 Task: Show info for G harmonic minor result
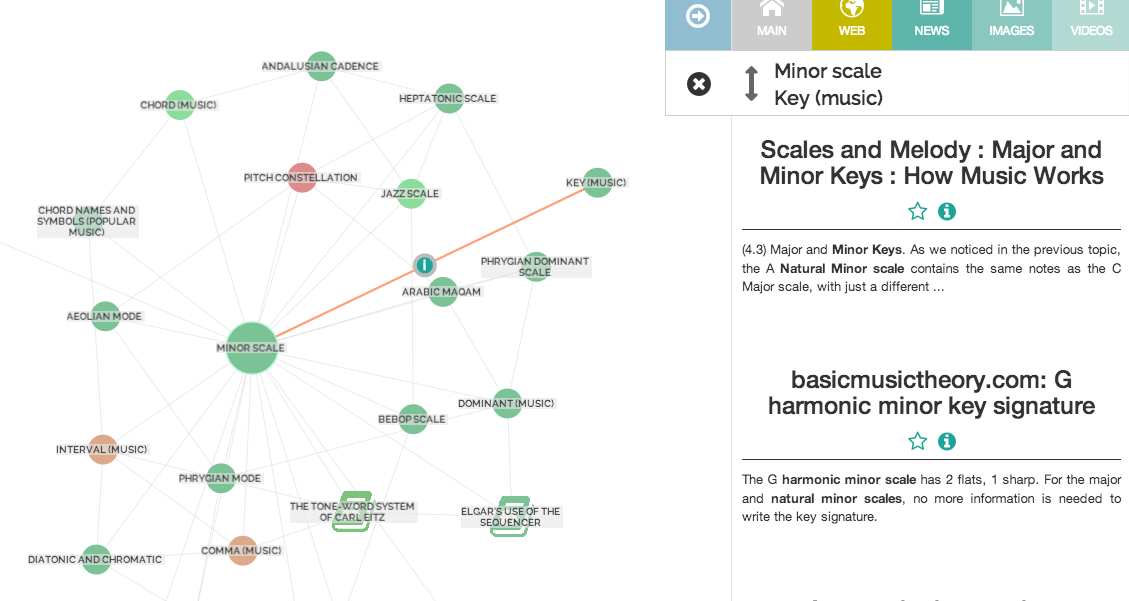pos(947,441)
